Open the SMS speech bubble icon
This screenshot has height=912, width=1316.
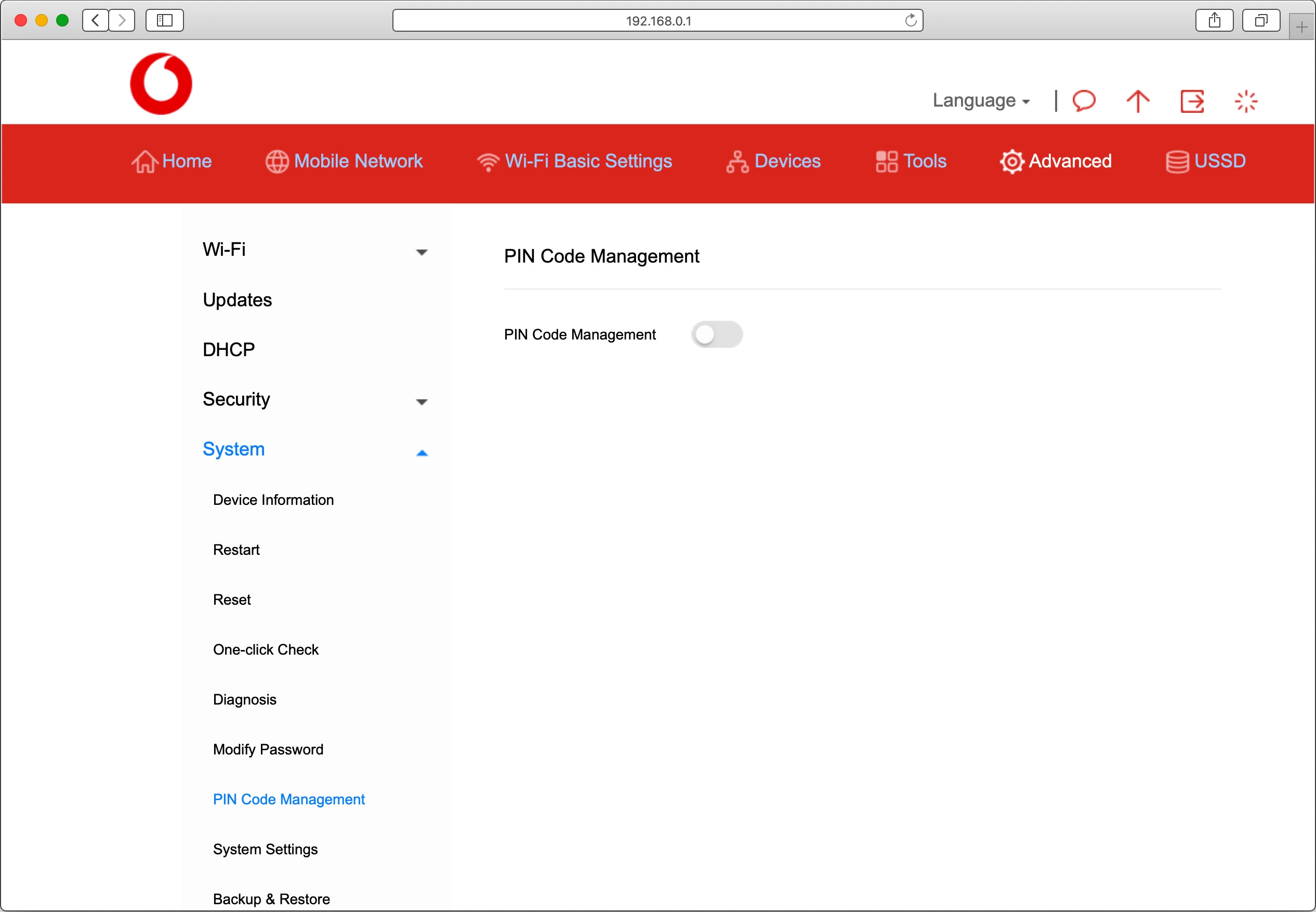[1084, 101]
